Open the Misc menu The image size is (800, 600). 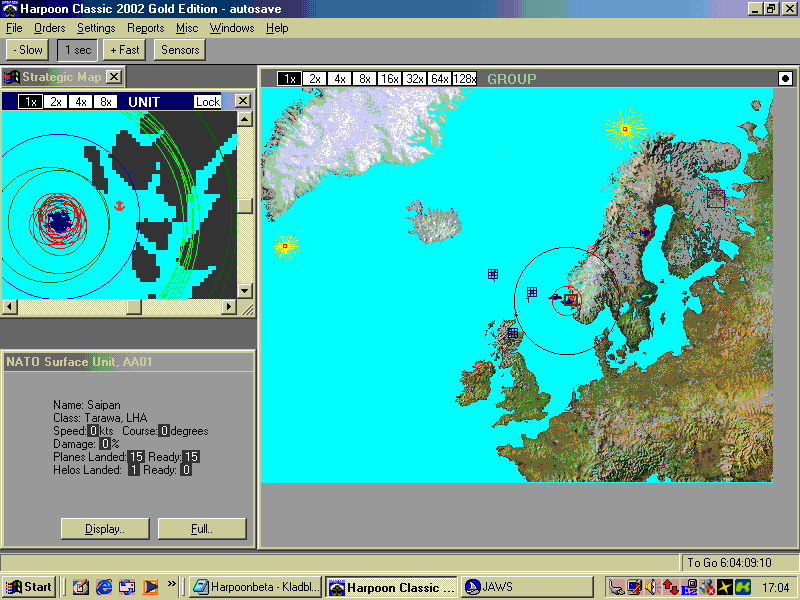click(x=187, y=28)
